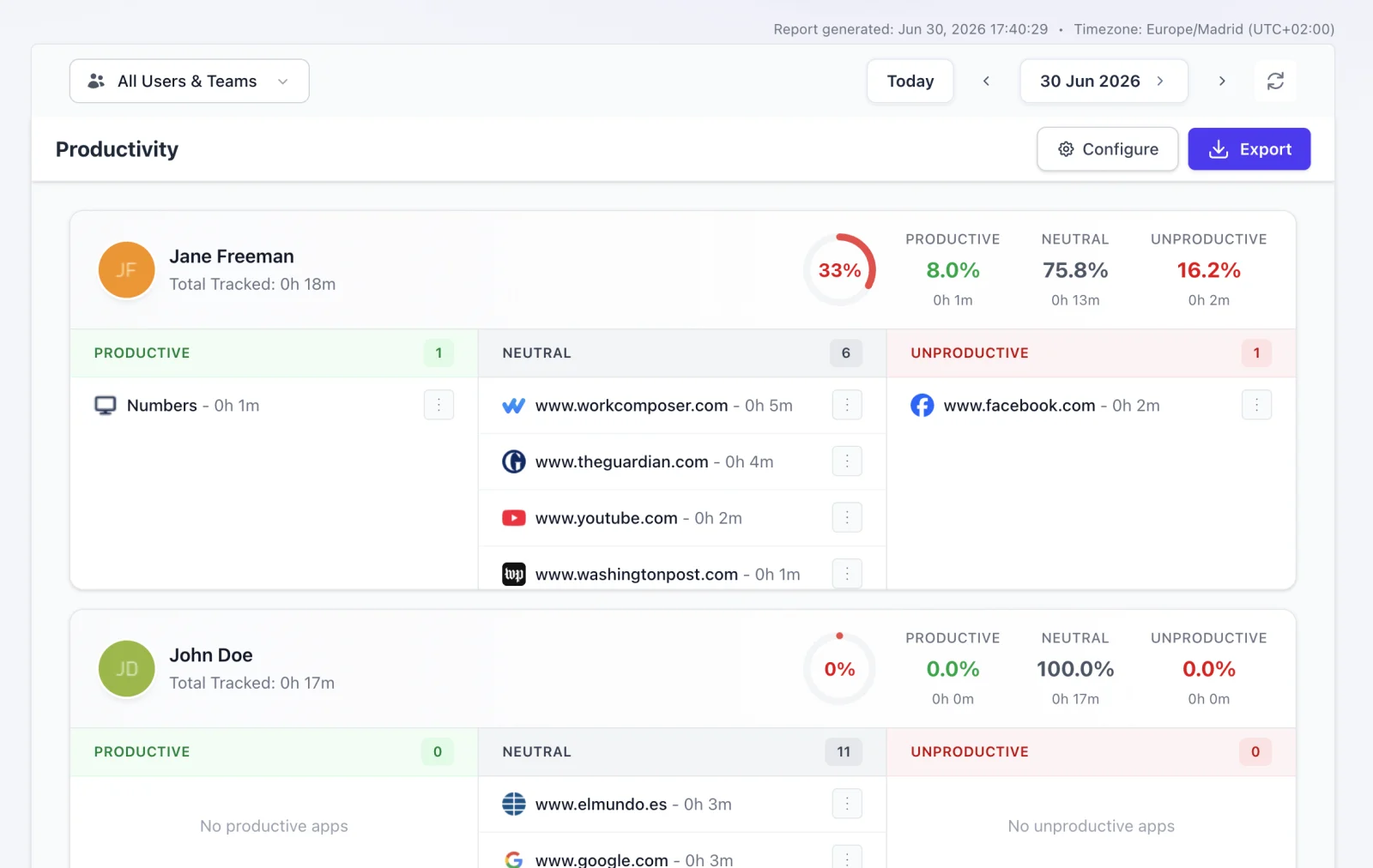This screenshot has width=1373, height=868.
Task: Click Jane Freeman's JF avatar
Action: tap(126, 269)
